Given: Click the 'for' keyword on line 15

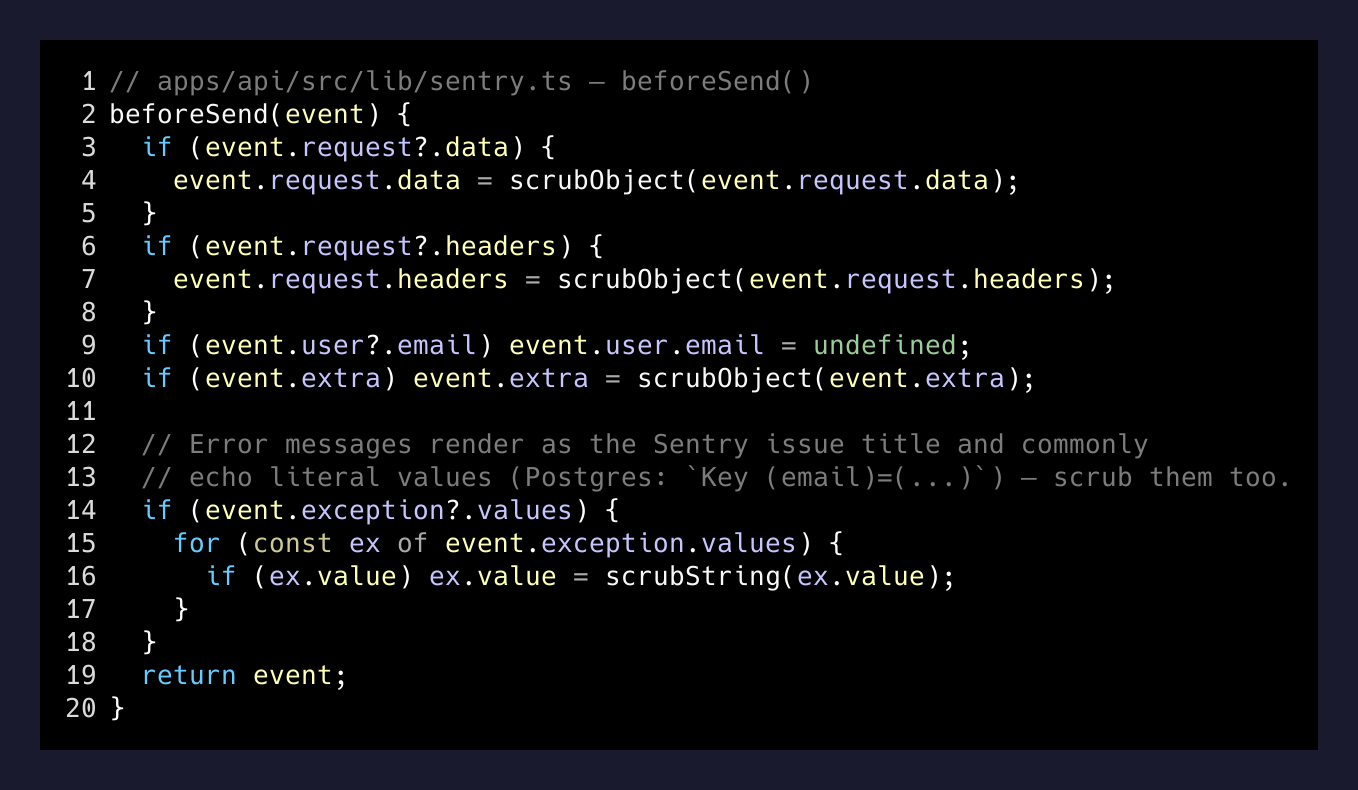Looking at the screenshot, I should [197, 543].
